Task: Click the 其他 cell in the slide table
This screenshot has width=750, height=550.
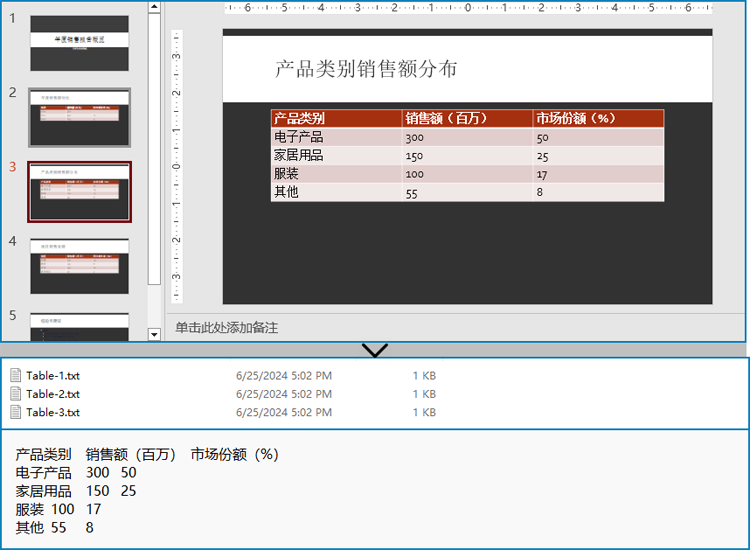Action: (x=336, y=192)
